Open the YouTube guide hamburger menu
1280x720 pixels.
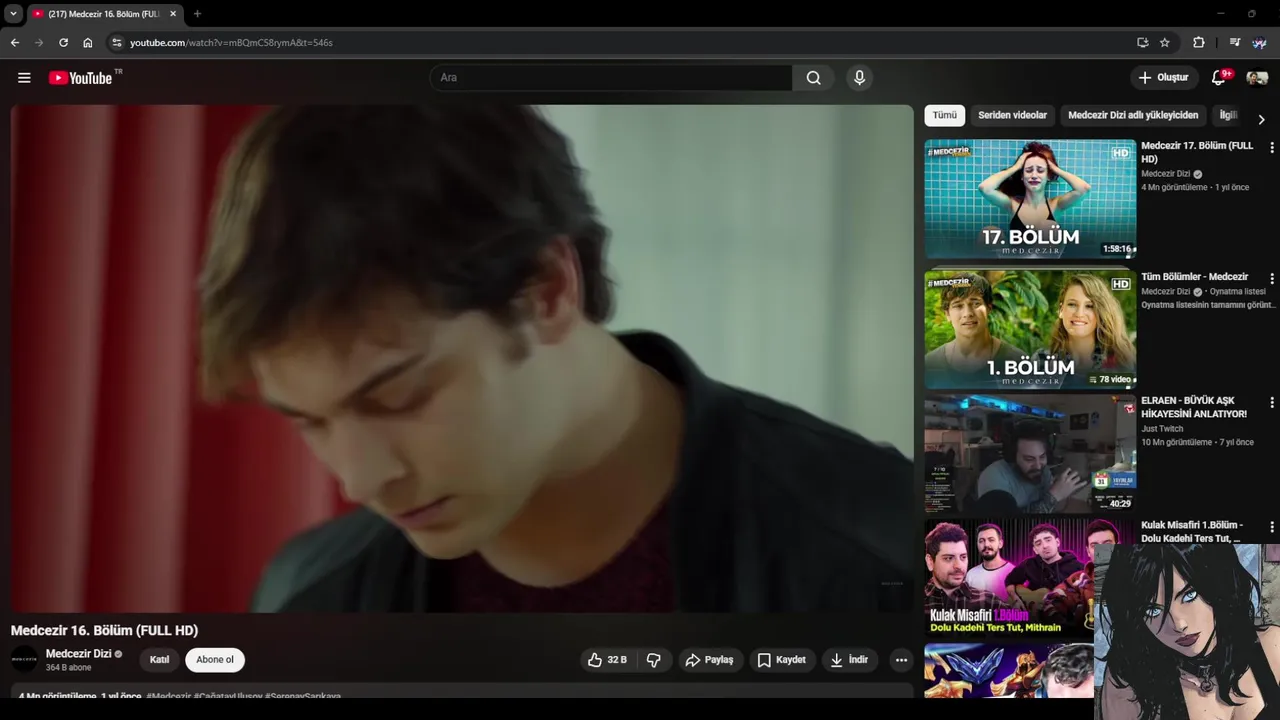tap(24, 78)
